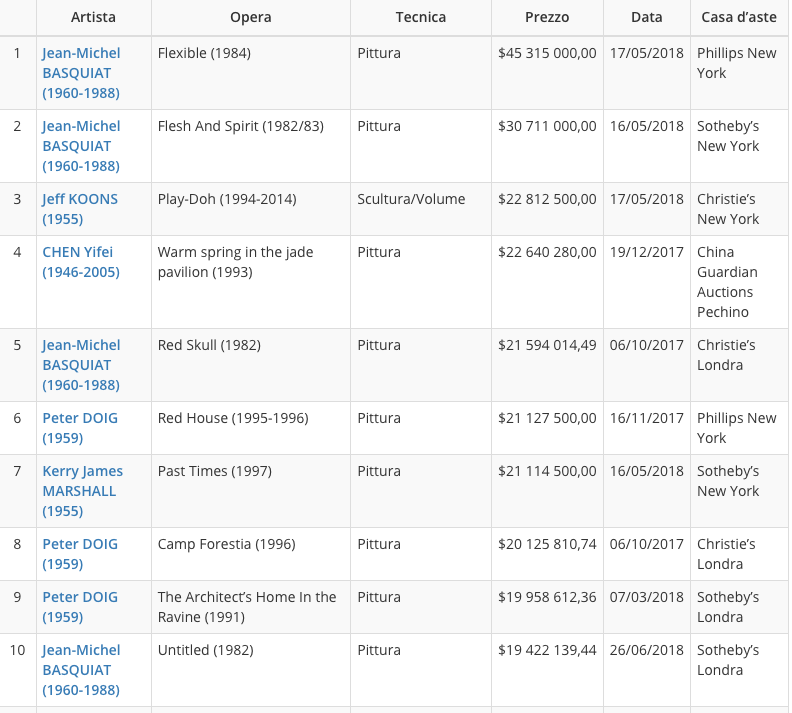This screenshot has height=713, width=792.
Task: Click the Scultura/Volume technique cell
Action: coord(411,199)
